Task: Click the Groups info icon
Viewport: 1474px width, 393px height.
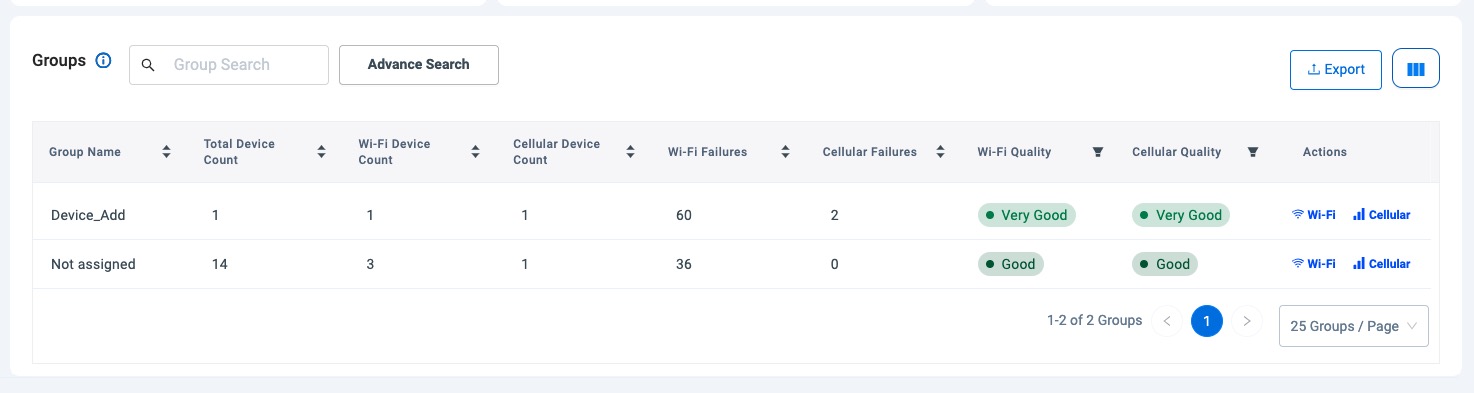Action: pyautogui.click(x=103, y=61)
